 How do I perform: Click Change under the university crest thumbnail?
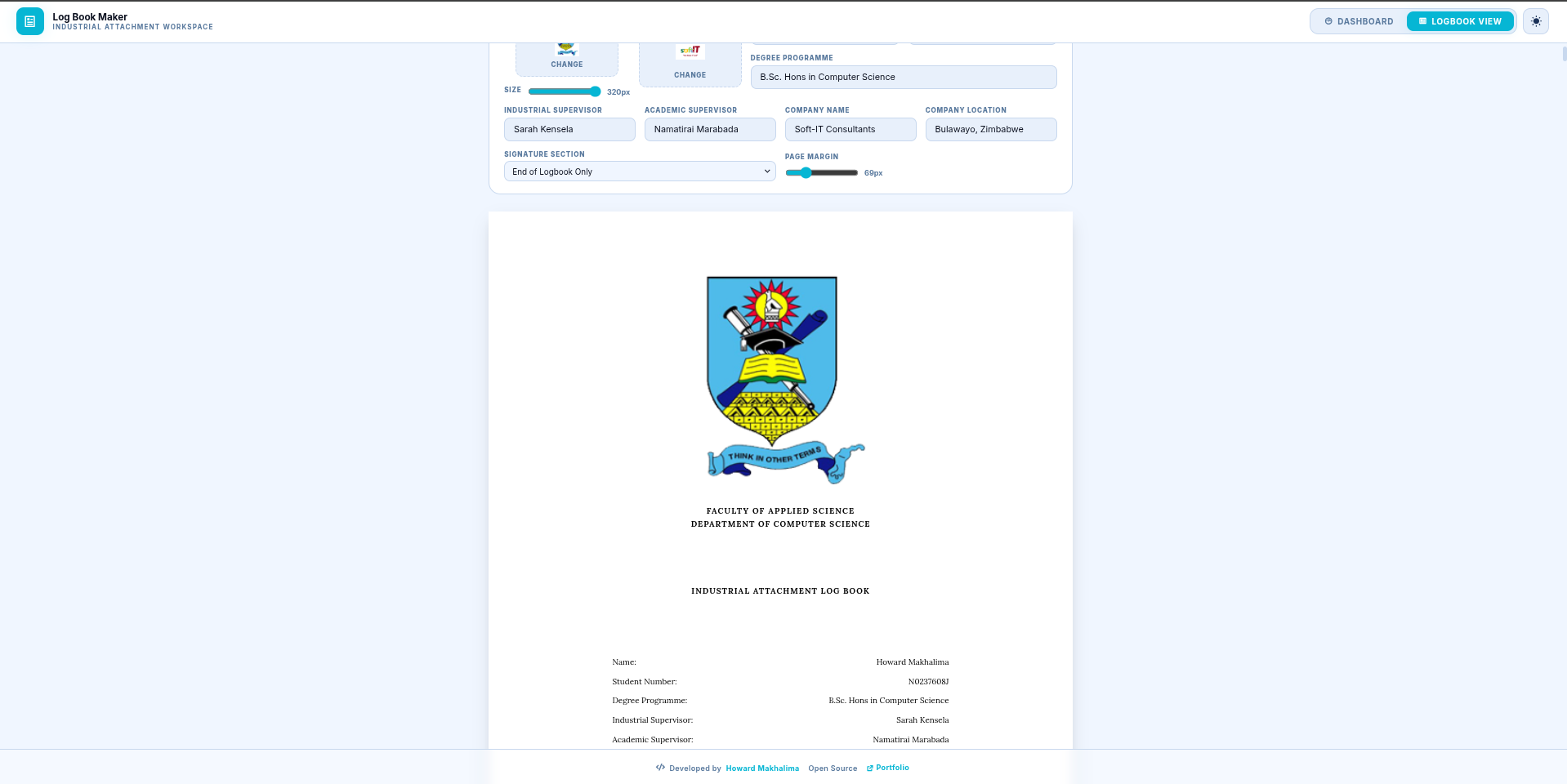pyautogui.click(x=567, y=65)
